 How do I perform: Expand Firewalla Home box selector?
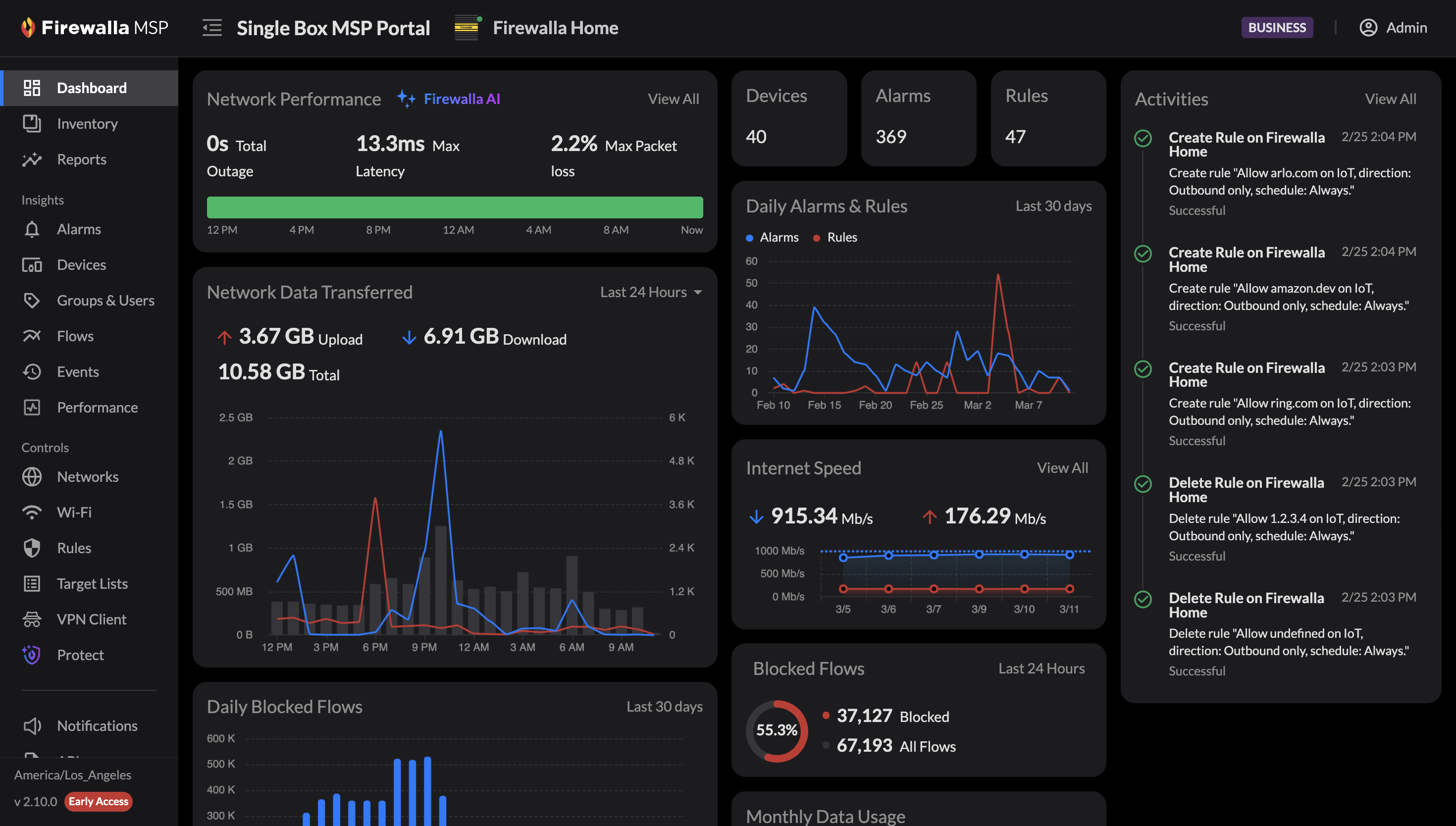click(555, 28)
